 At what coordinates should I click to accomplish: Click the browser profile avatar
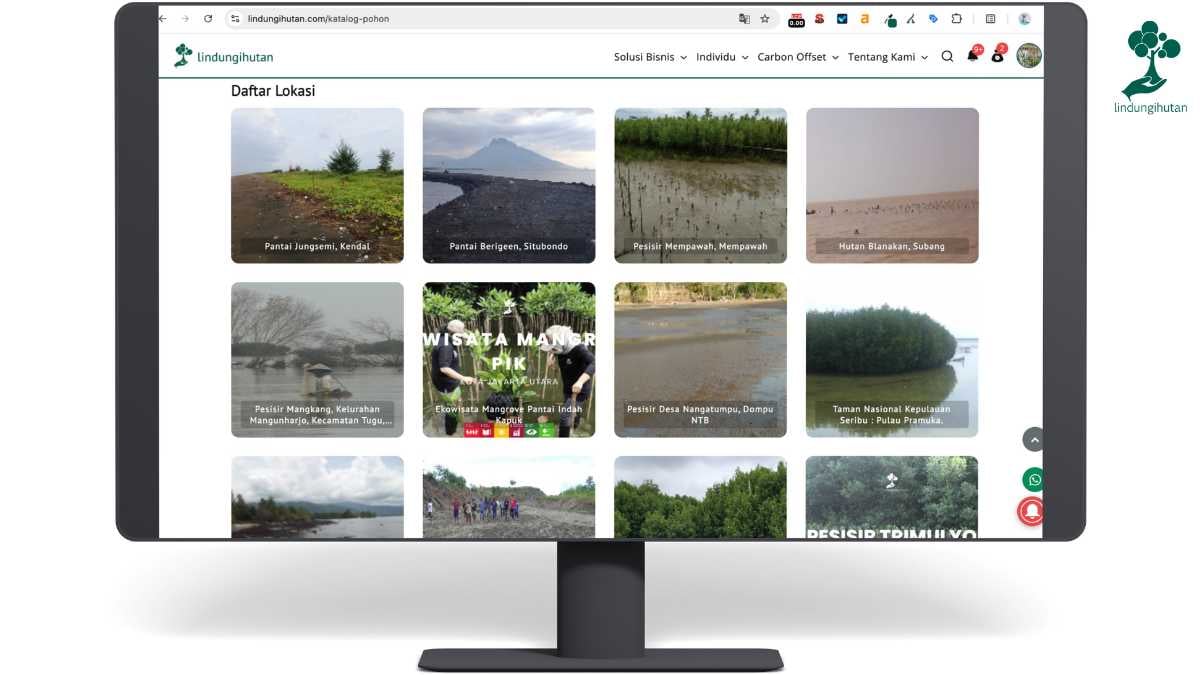click(1025, 18)
